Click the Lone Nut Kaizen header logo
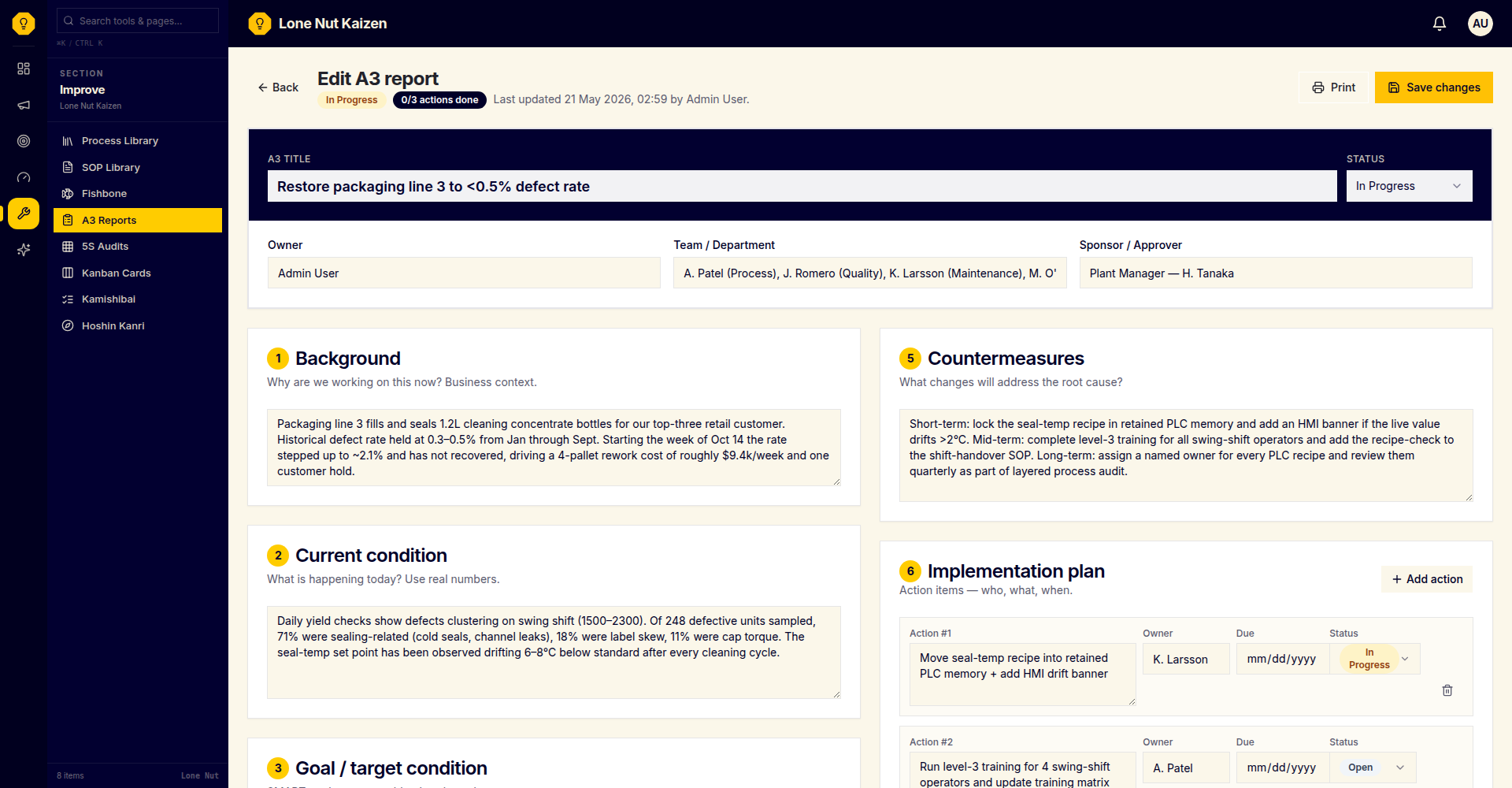The height and width of the screenshot is (788, 1512). (317, 24)
